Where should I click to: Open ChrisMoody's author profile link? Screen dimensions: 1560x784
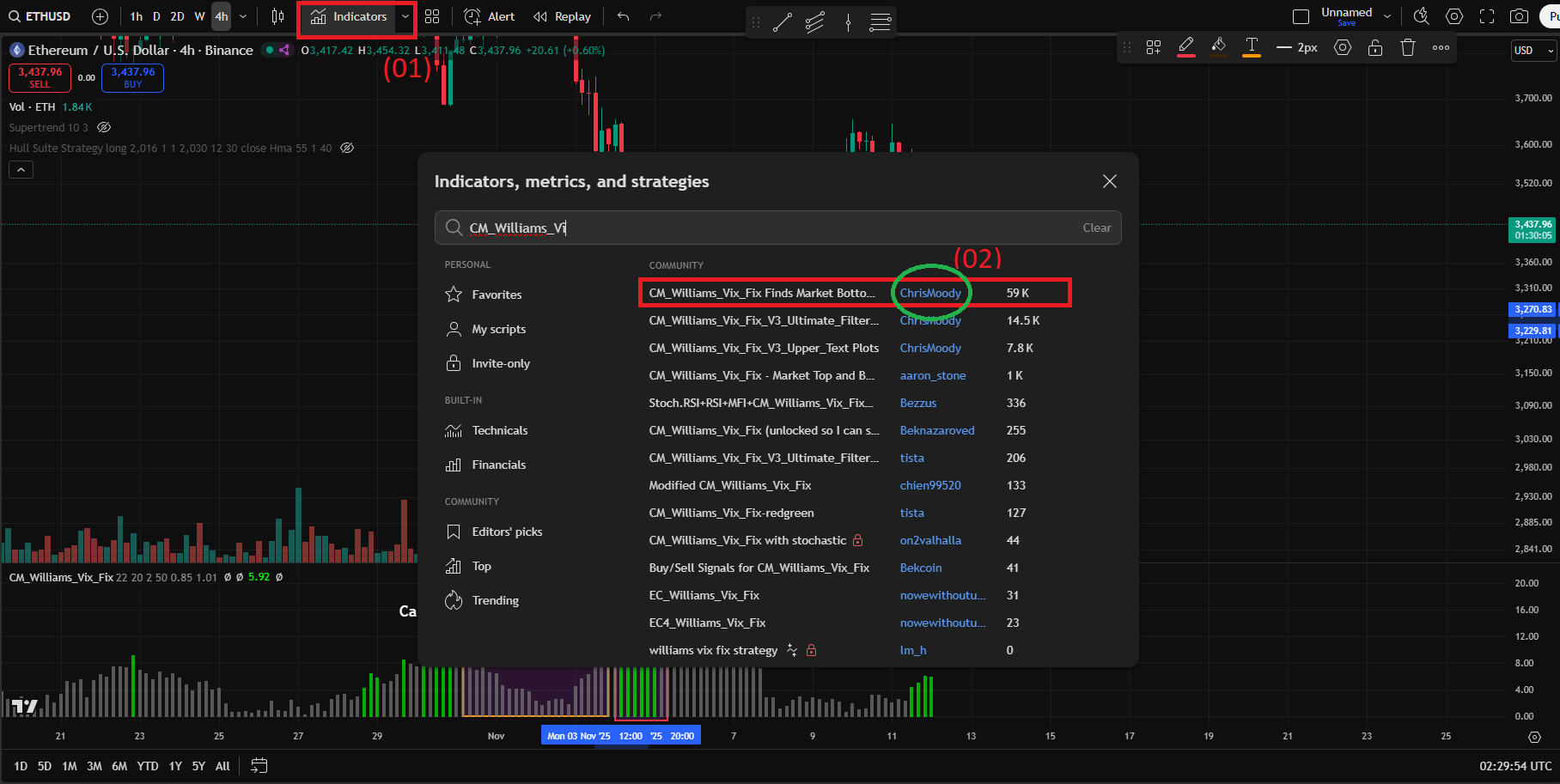[x=930, y=292]
